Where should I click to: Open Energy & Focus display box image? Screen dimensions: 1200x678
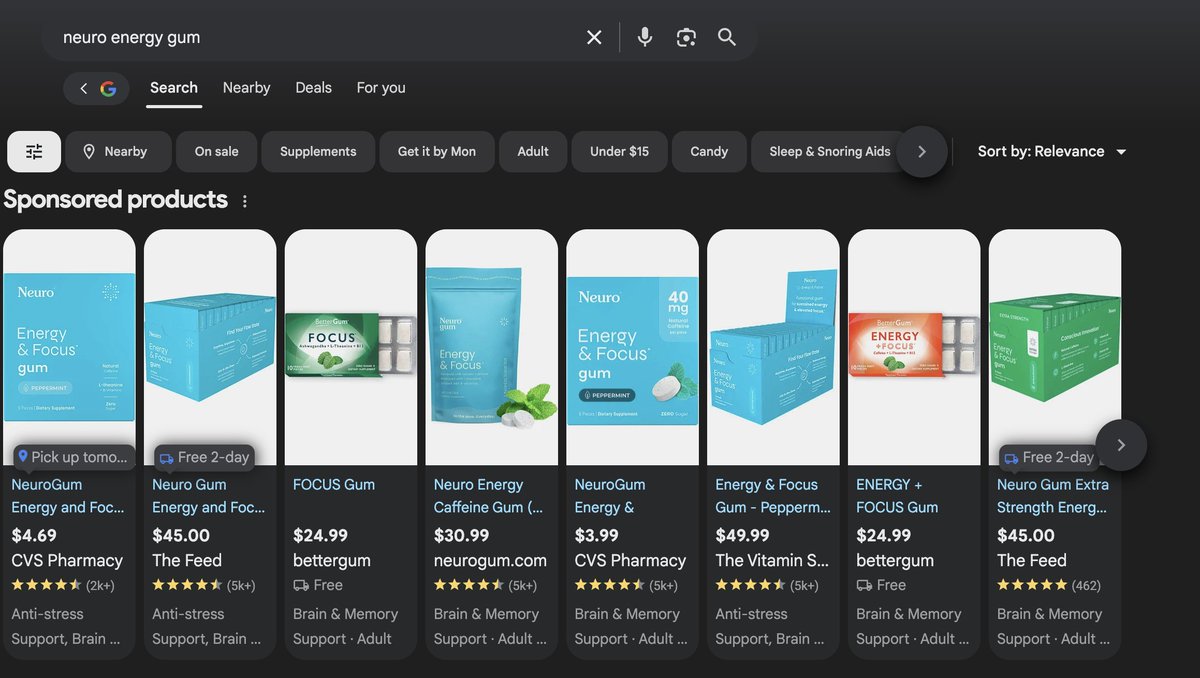[x=773, y=347]
